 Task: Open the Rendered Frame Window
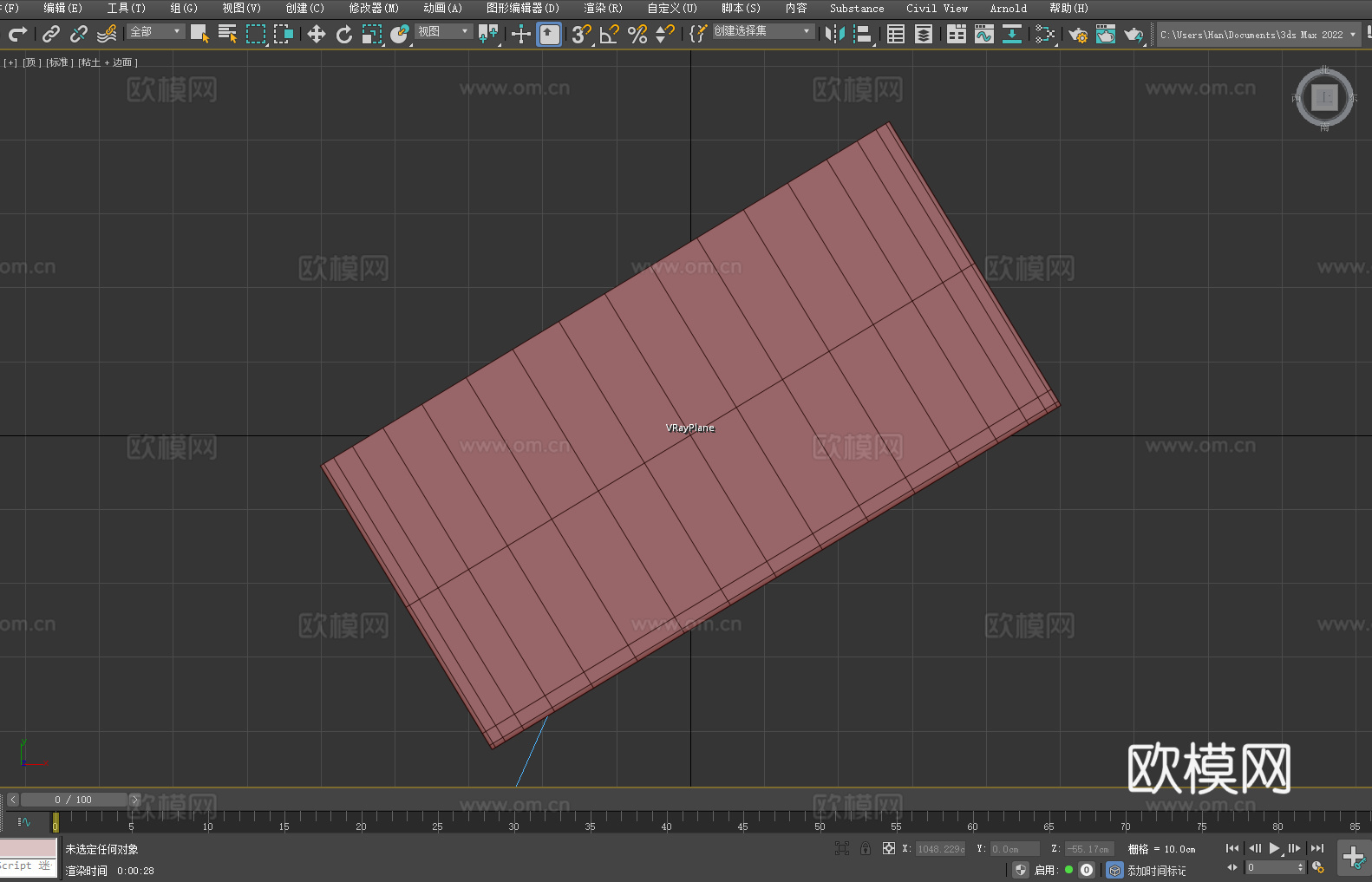tap(1106, 34)
